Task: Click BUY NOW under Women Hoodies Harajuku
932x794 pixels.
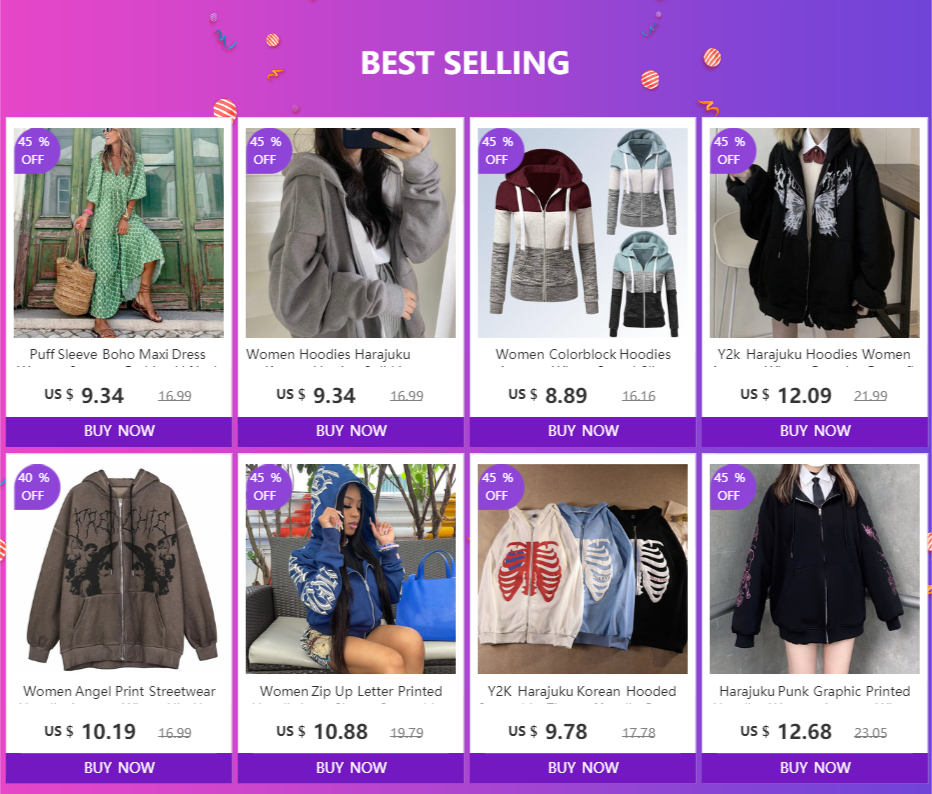Action: [x=351, y=431]
